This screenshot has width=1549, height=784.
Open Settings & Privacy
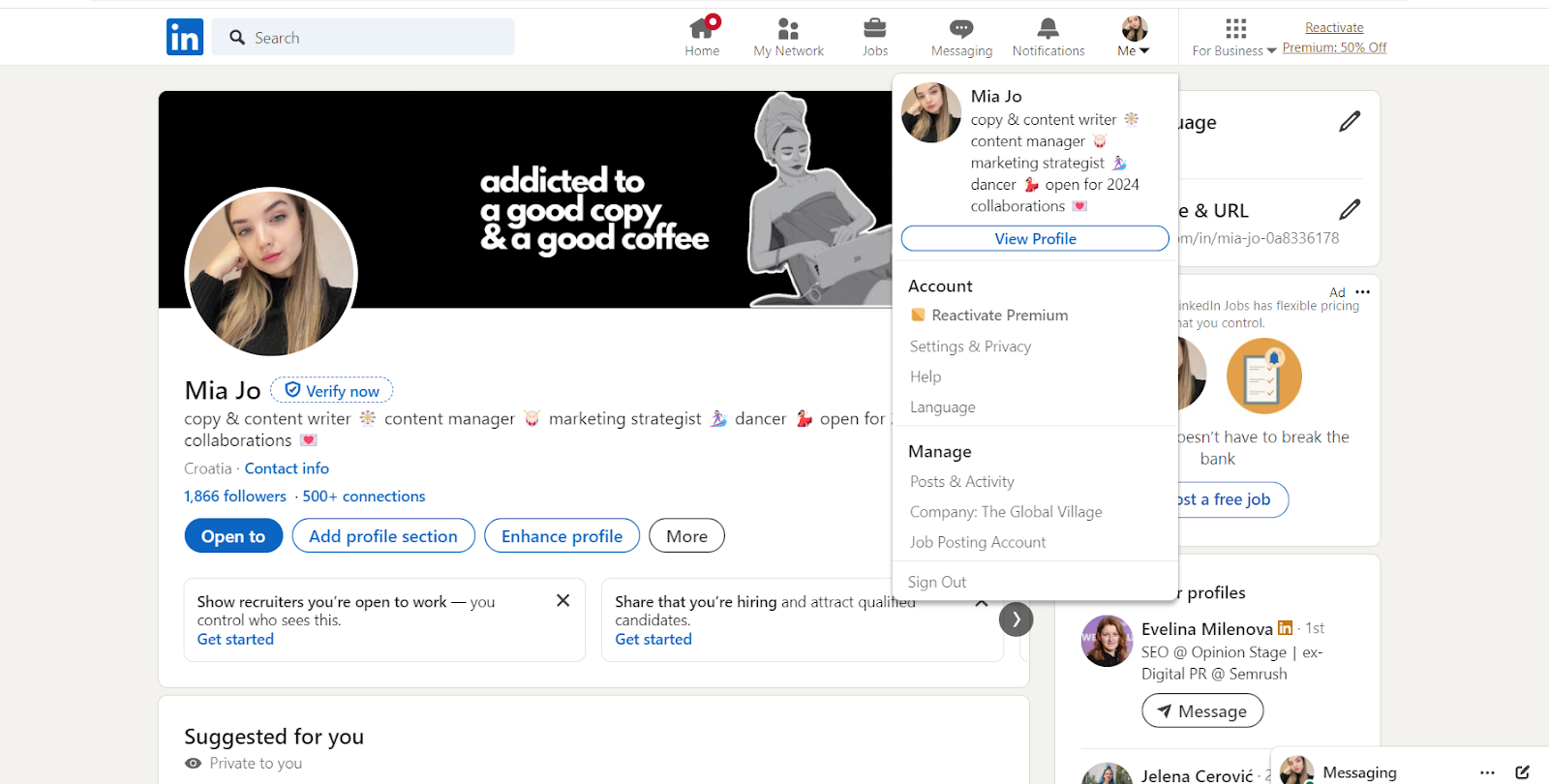[970, 346]
